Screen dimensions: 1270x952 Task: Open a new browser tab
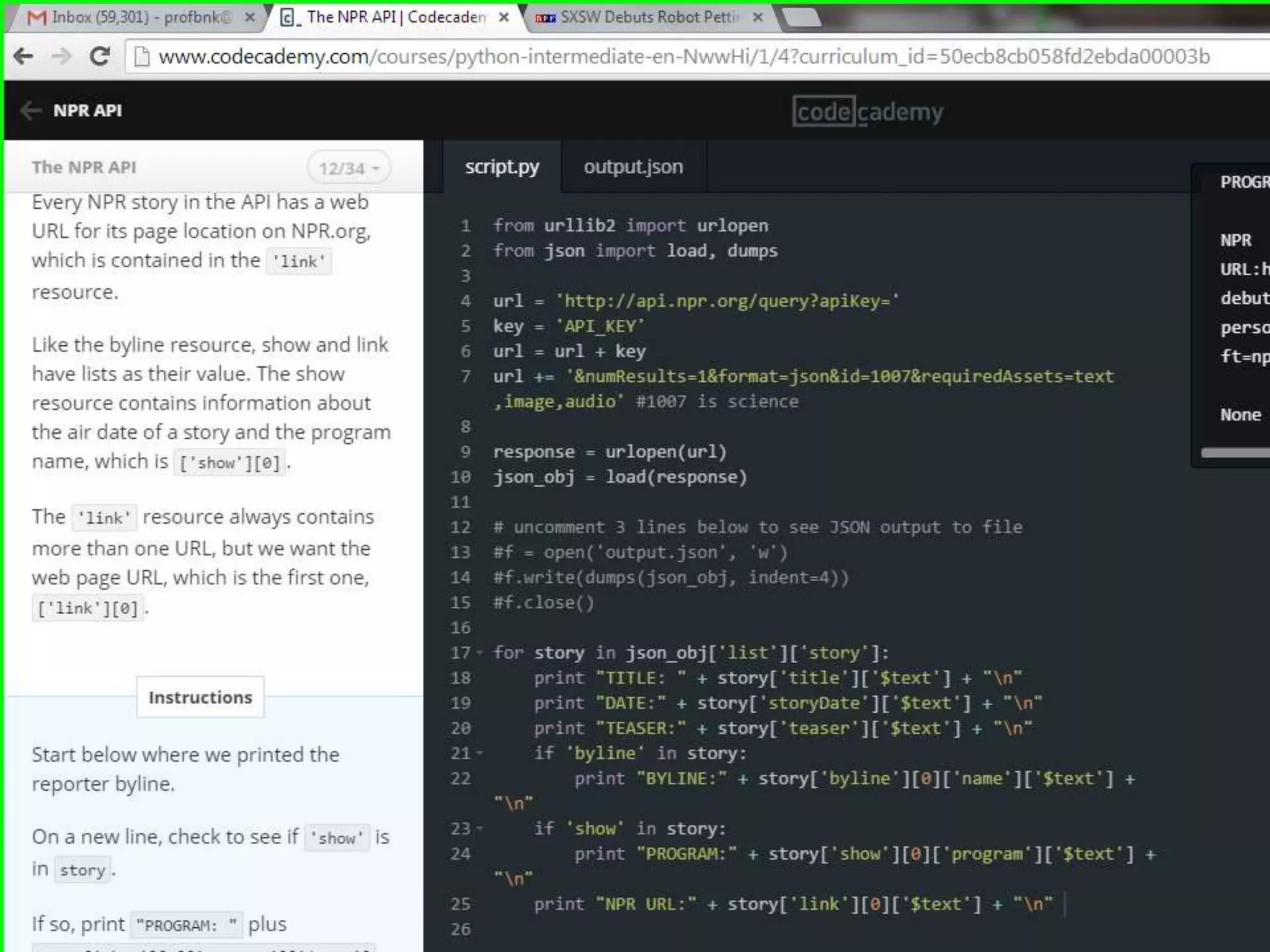[802, 17]
